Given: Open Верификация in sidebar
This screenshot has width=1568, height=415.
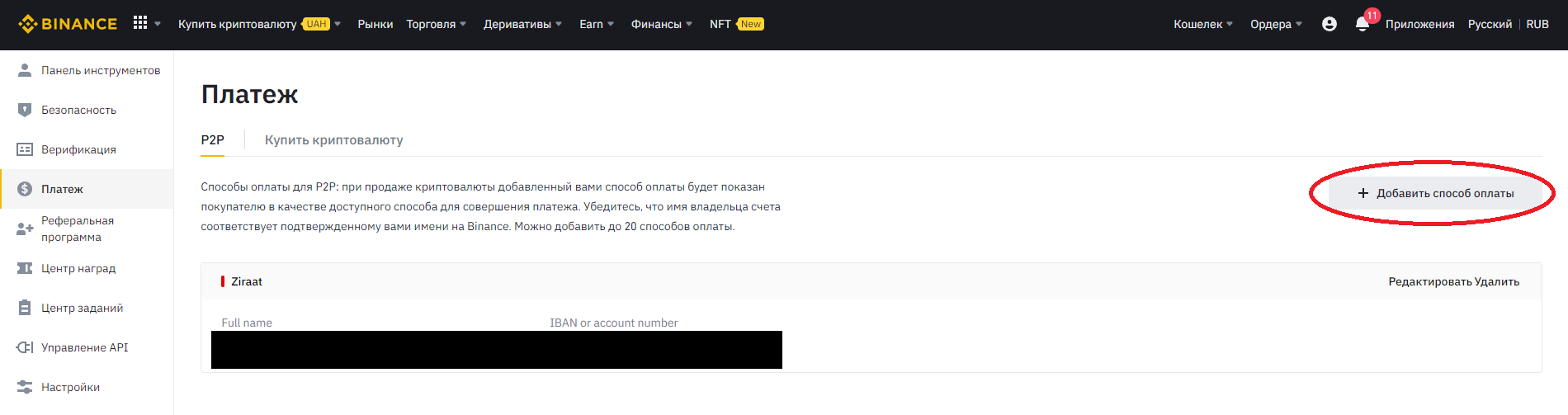Looking at the screenshot, I should [87, 149].
